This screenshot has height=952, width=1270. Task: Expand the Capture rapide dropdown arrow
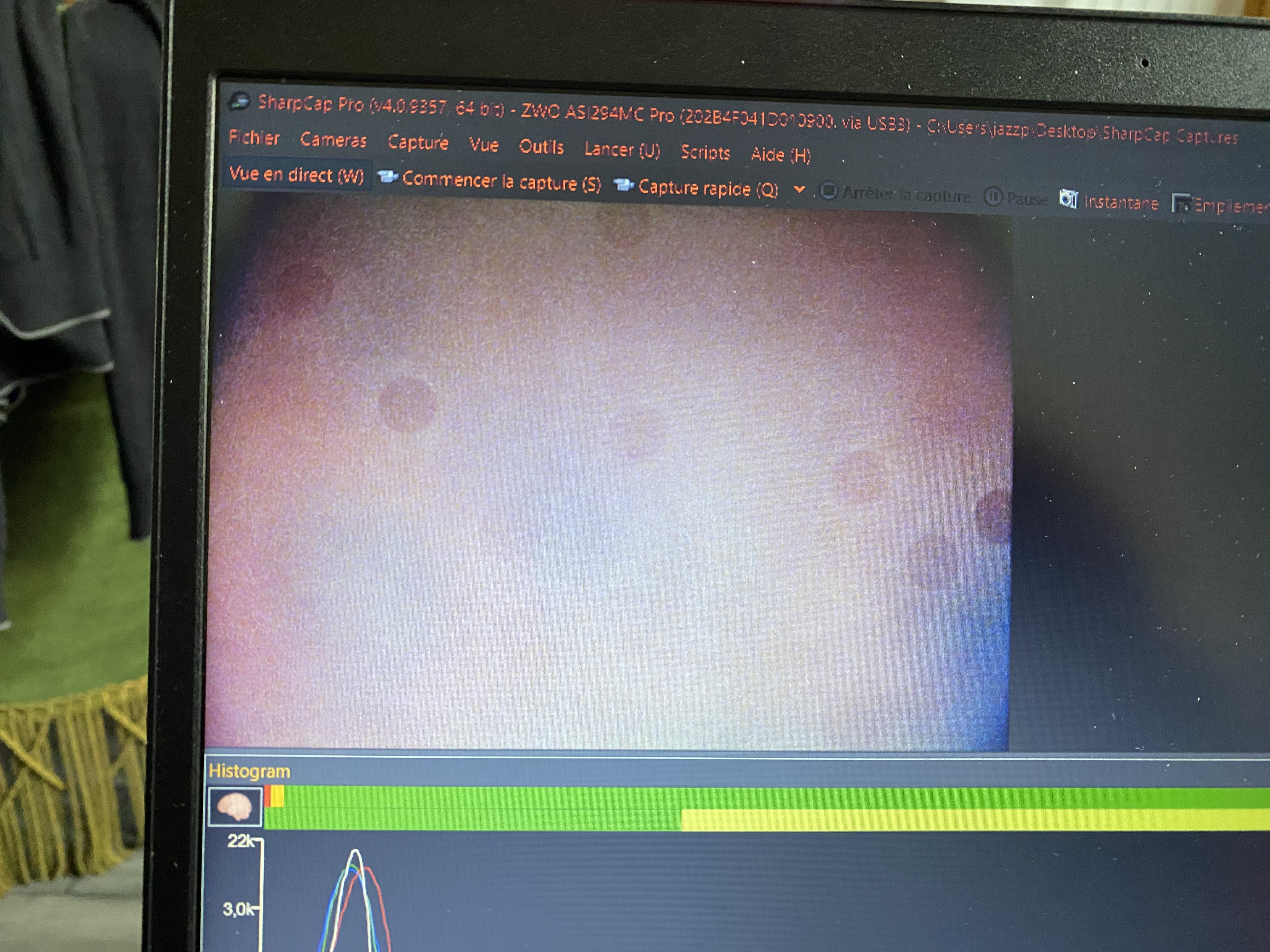click(799, 190)
